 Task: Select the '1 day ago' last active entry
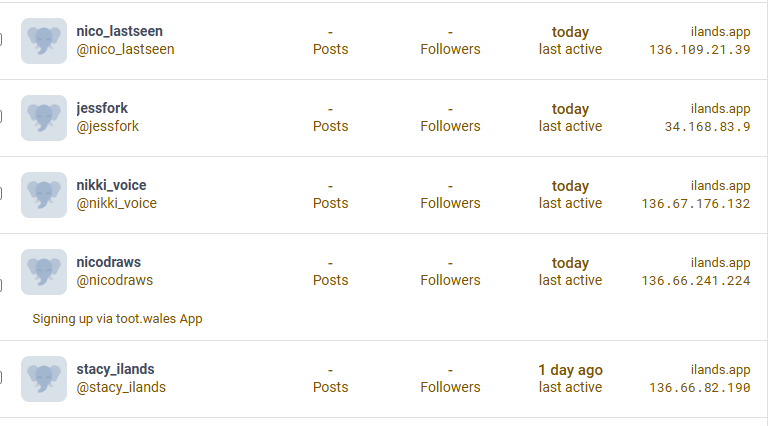(570, 370)
